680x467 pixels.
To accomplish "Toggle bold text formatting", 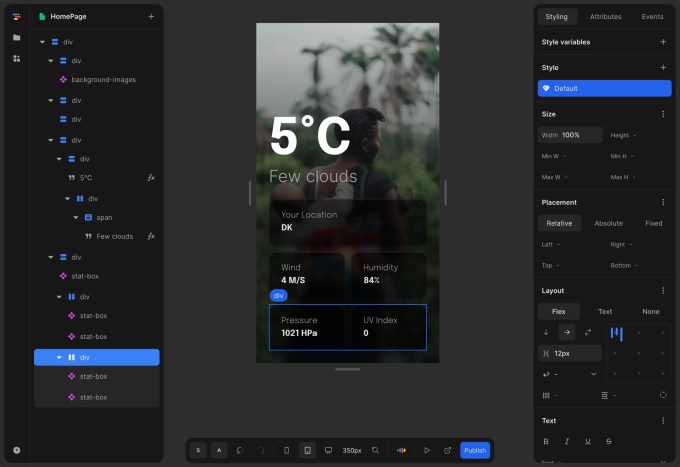I will click(x=546, y=441).
